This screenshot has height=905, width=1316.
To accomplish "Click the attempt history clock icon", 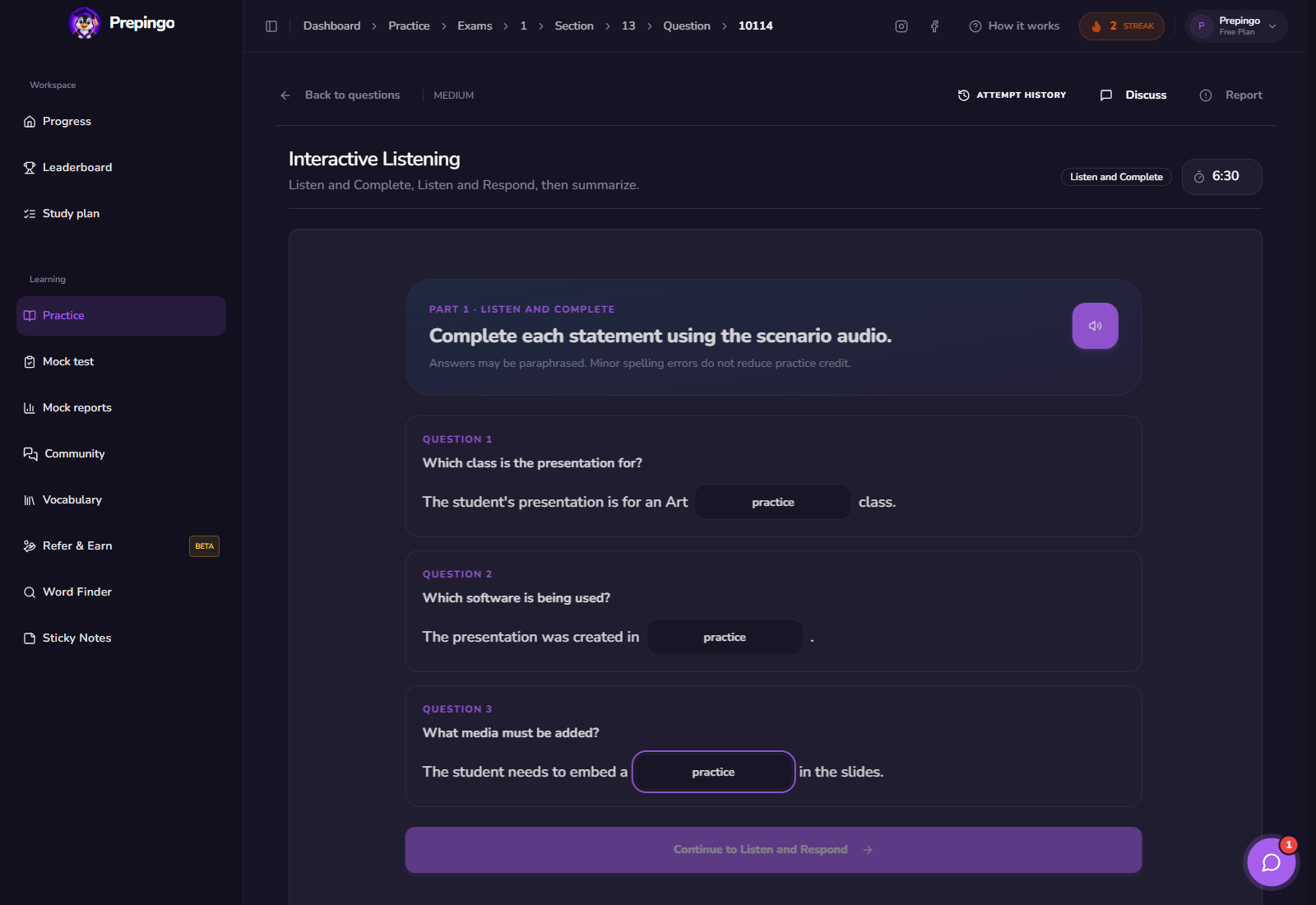I will pyautogui.click(x=964, y=95).
